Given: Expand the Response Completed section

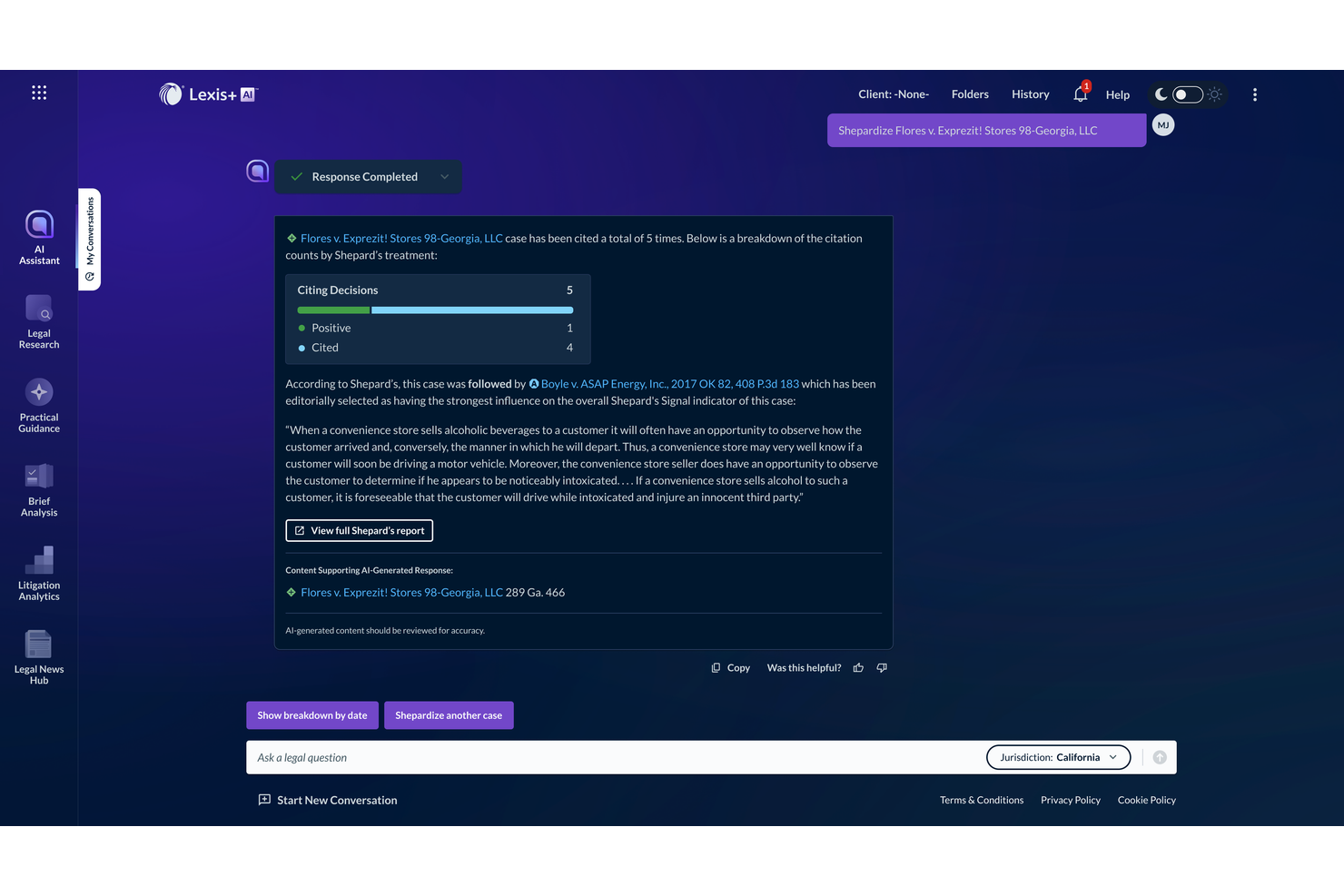Looking at the screenshot, I should click(x=444, y=176).
